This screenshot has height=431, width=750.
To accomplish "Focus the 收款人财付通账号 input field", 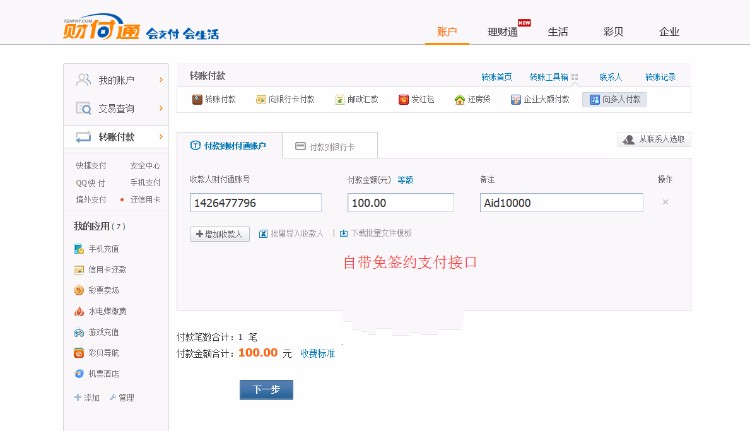I will point(255,202).
